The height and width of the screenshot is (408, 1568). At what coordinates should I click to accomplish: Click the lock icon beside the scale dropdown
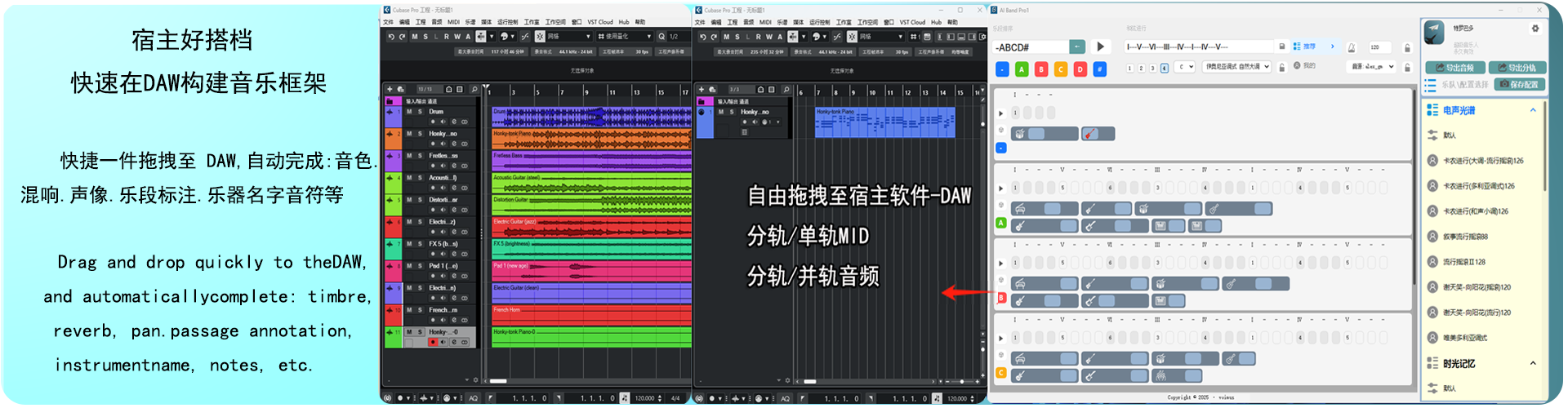tap(1282, 67)
